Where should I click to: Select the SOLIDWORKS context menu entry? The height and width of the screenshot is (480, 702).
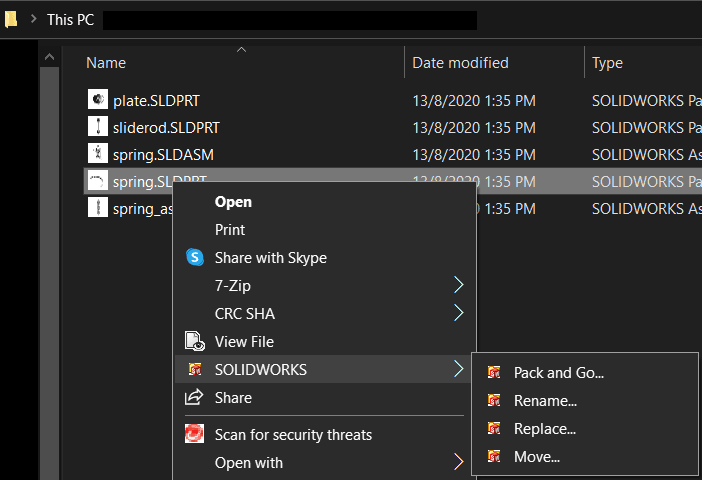[322, 369]
